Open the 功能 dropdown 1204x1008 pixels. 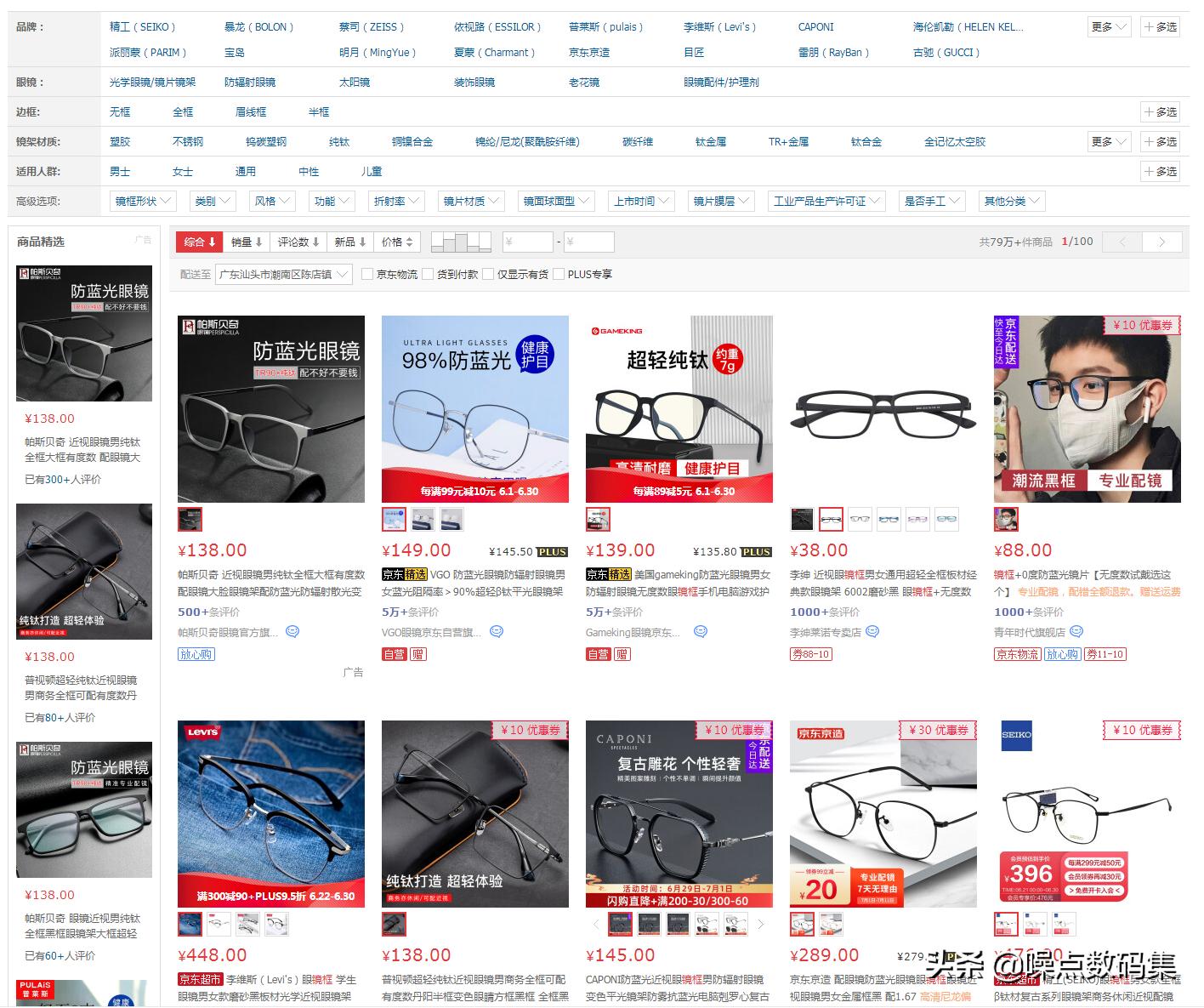pos(331,202)
